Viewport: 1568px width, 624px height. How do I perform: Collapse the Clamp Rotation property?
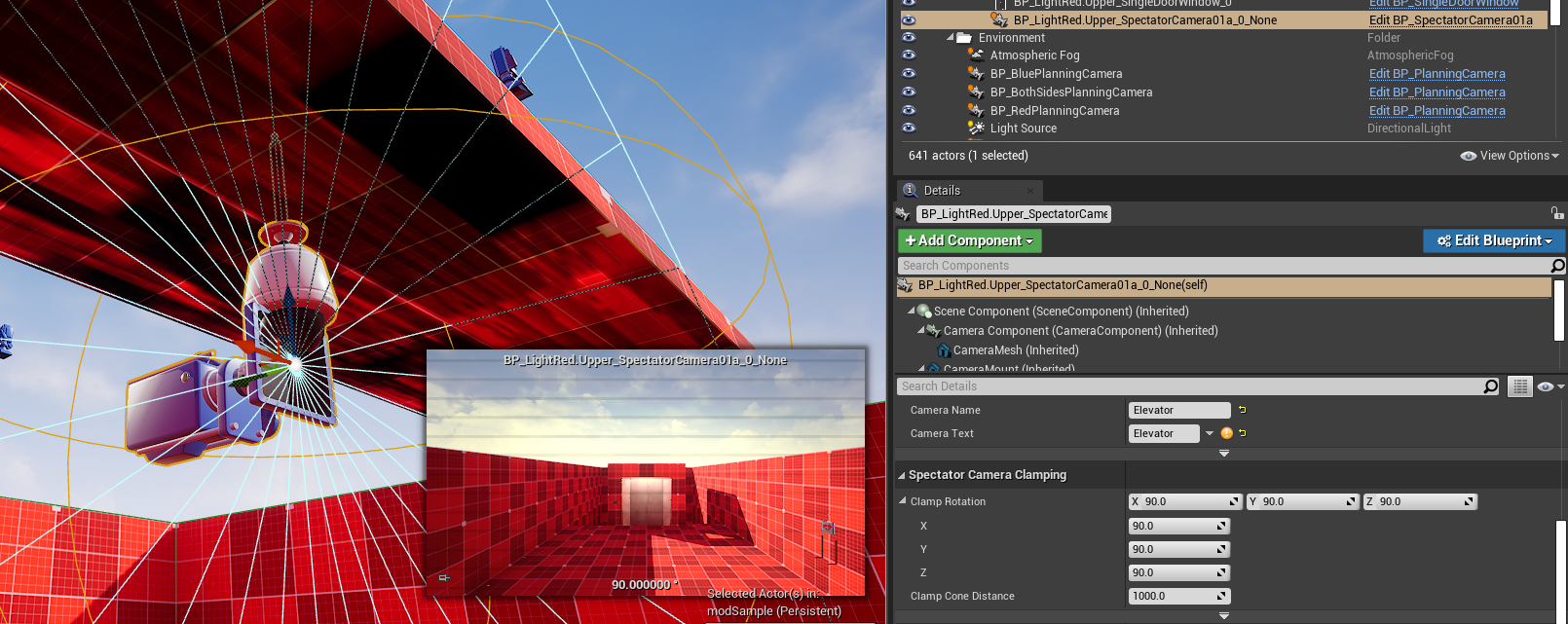tap(903, 501)
